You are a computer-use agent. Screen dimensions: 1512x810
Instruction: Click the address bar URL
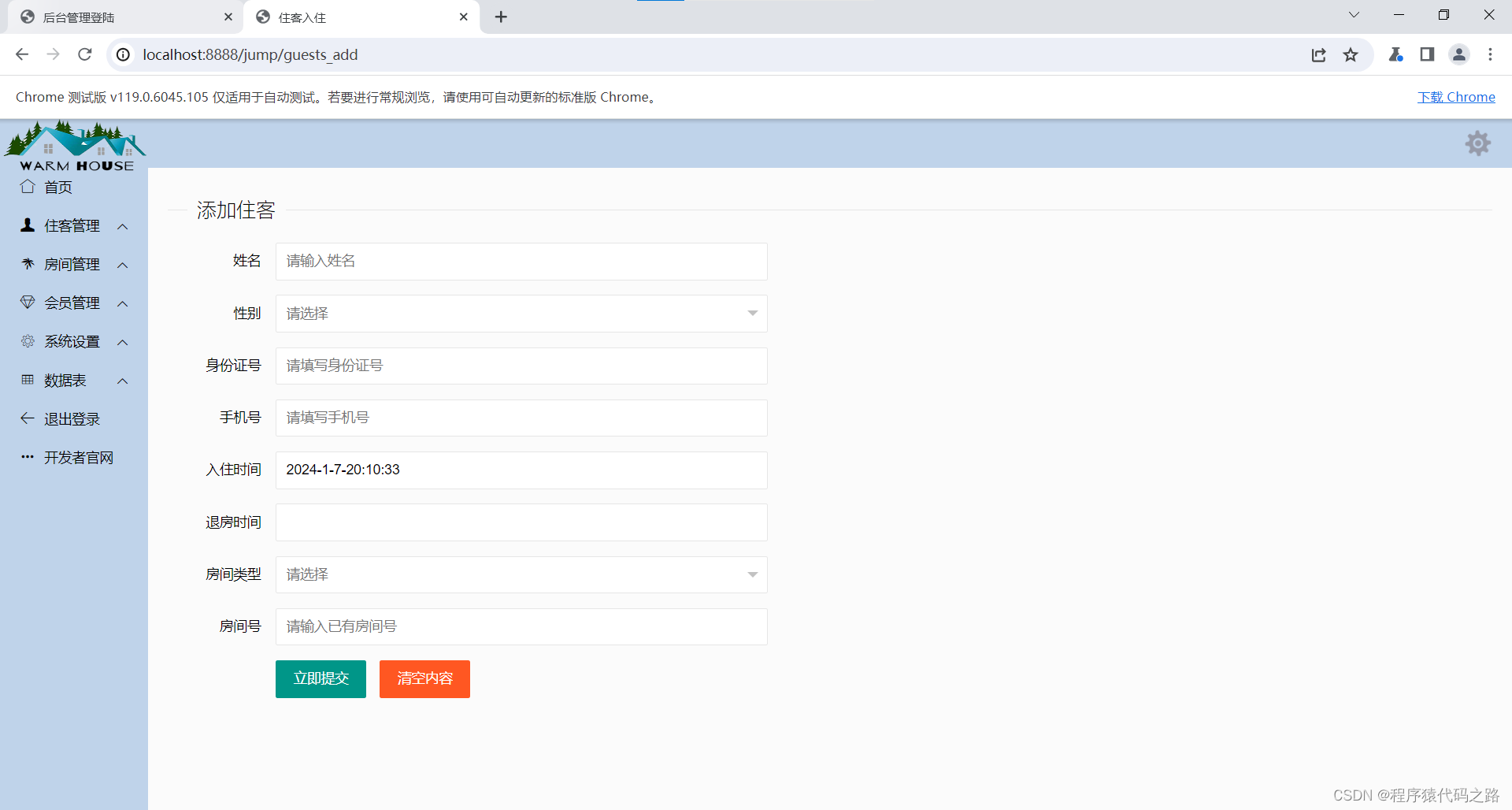point(250,54)
